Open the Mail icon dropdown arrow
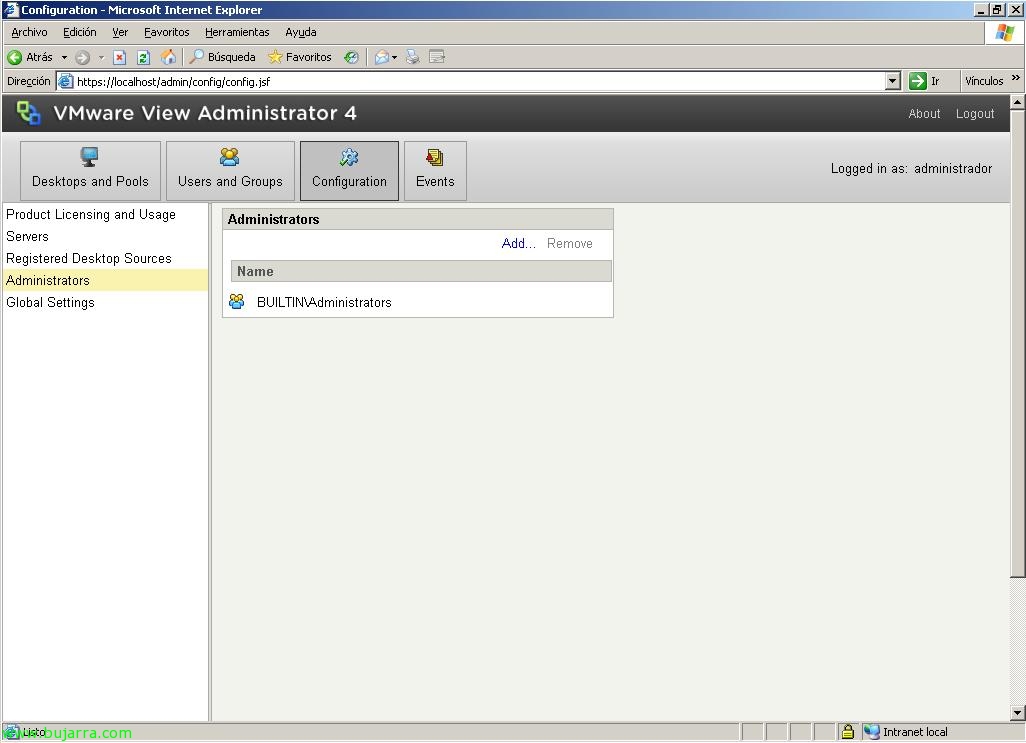 (x=394, y=58)
